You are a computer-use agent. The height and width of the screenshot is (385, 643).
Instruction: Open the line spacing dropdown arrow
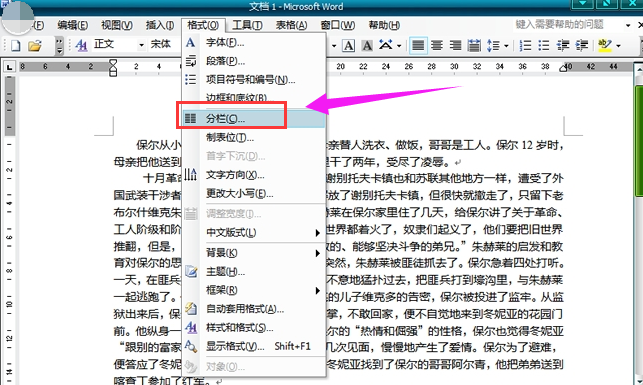point(506,46)
